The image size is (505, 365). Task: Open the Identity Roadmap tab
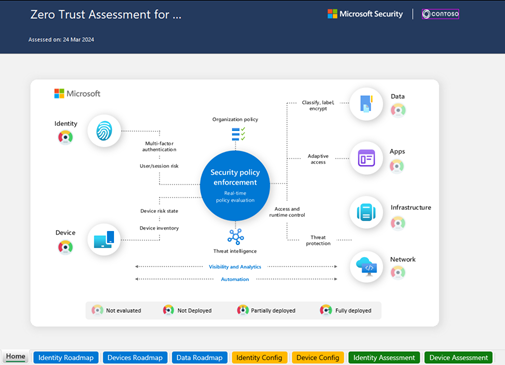click(66, 358)
